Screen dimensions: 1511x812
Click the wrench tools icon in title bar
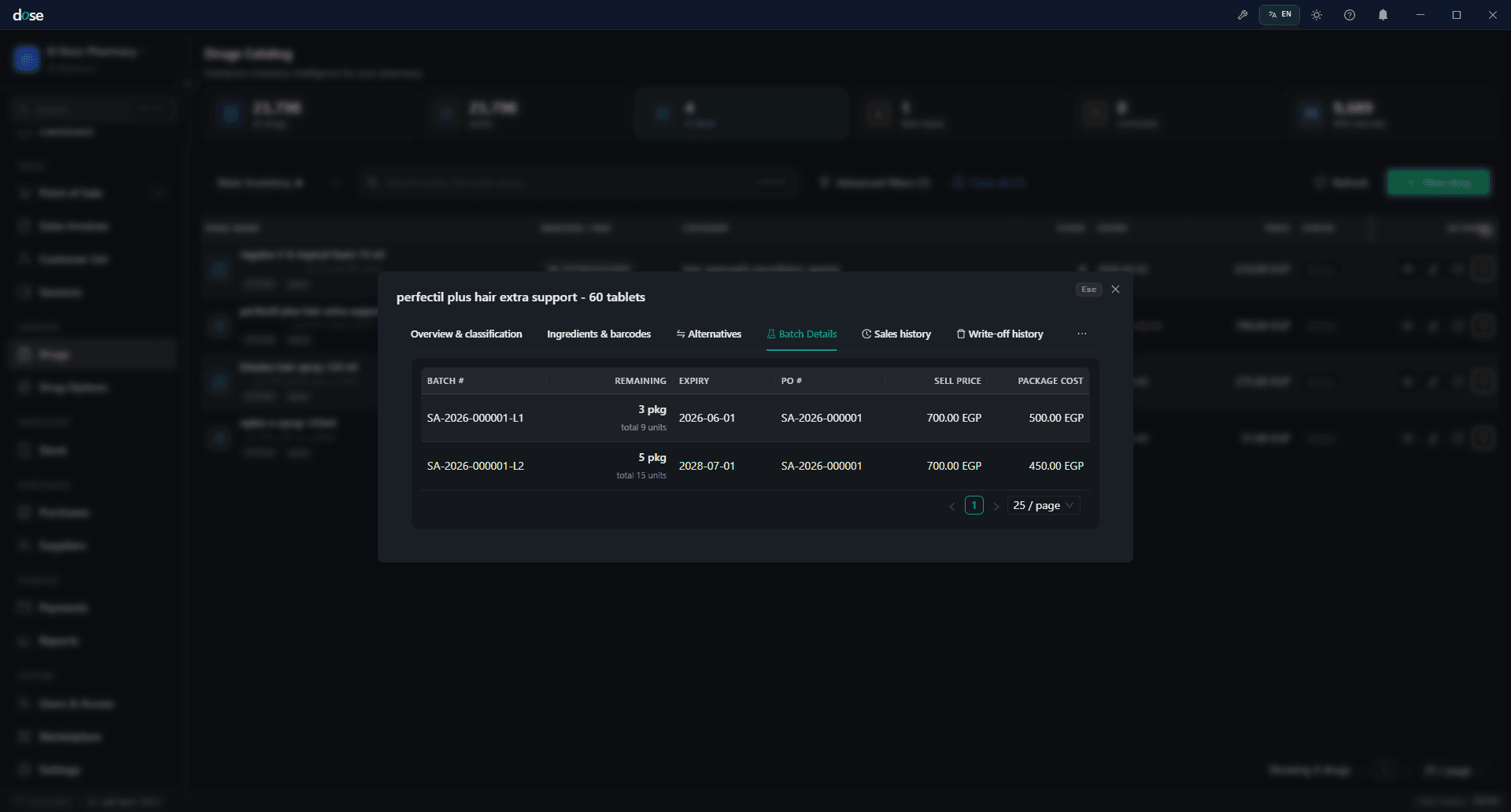point(1243,15)
